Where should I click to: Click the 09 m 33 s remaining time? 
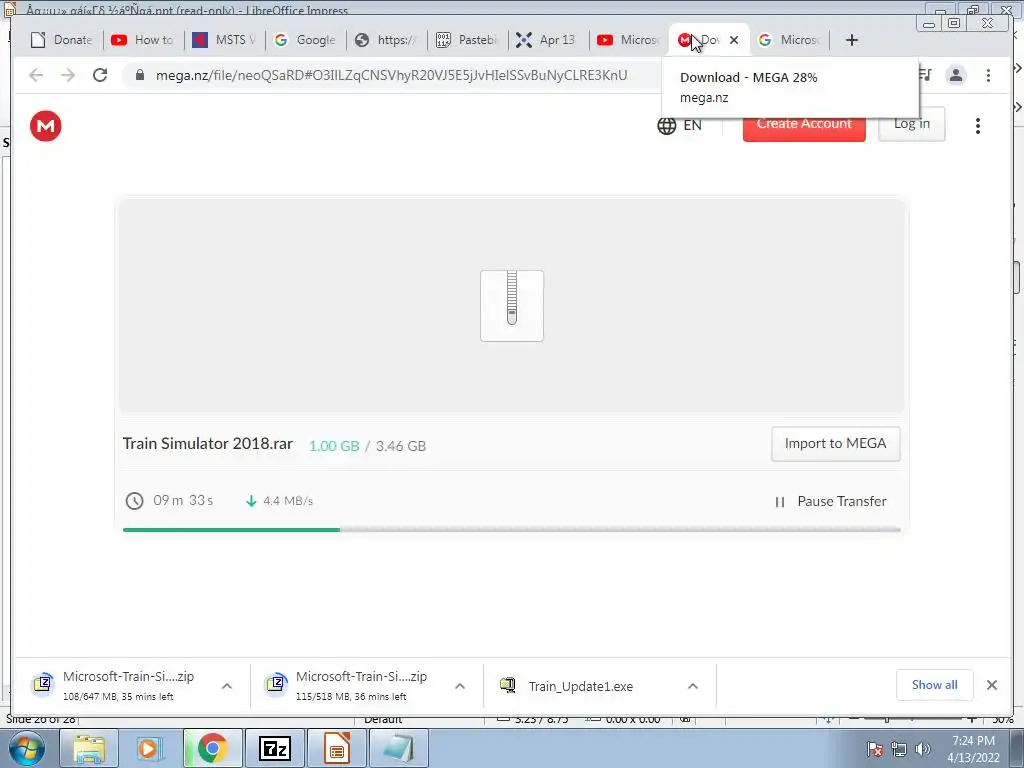pos(183,500)
